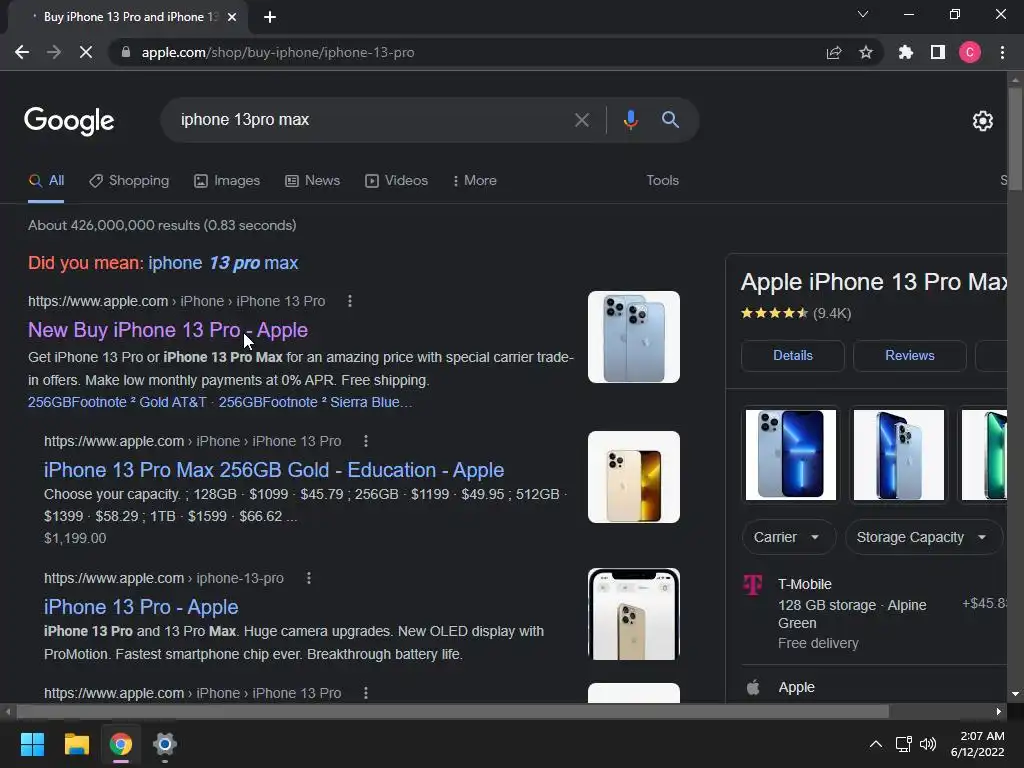Open the Windows Start menu
This screenshot has width=1024, height=768.
point(32,744)
